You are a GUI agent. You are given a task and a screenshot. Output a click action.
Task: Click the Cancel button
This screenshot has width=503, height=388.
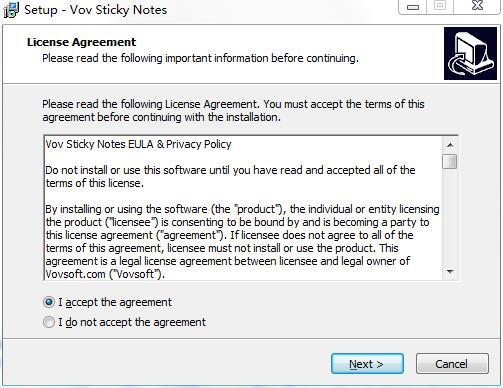452,364
